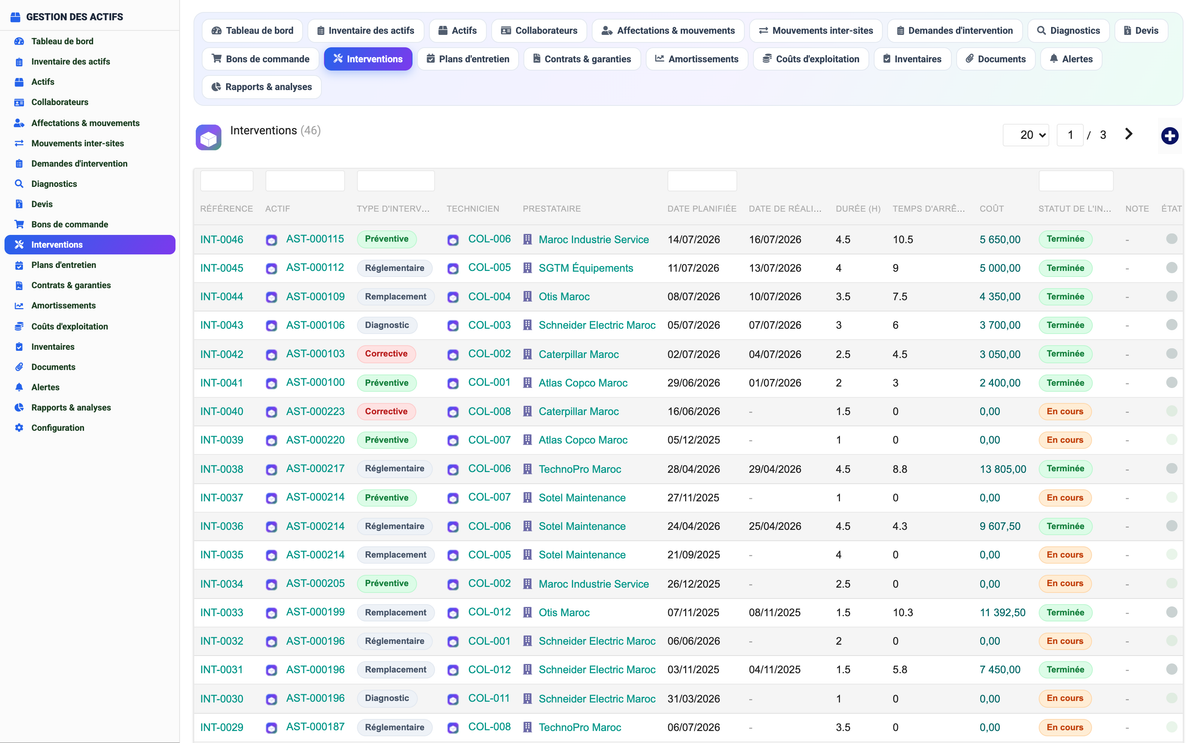Screen dimensions: 1200x743
Task: Toggle the État indicator for INT-0043
Action: [x=1172, y=325]
